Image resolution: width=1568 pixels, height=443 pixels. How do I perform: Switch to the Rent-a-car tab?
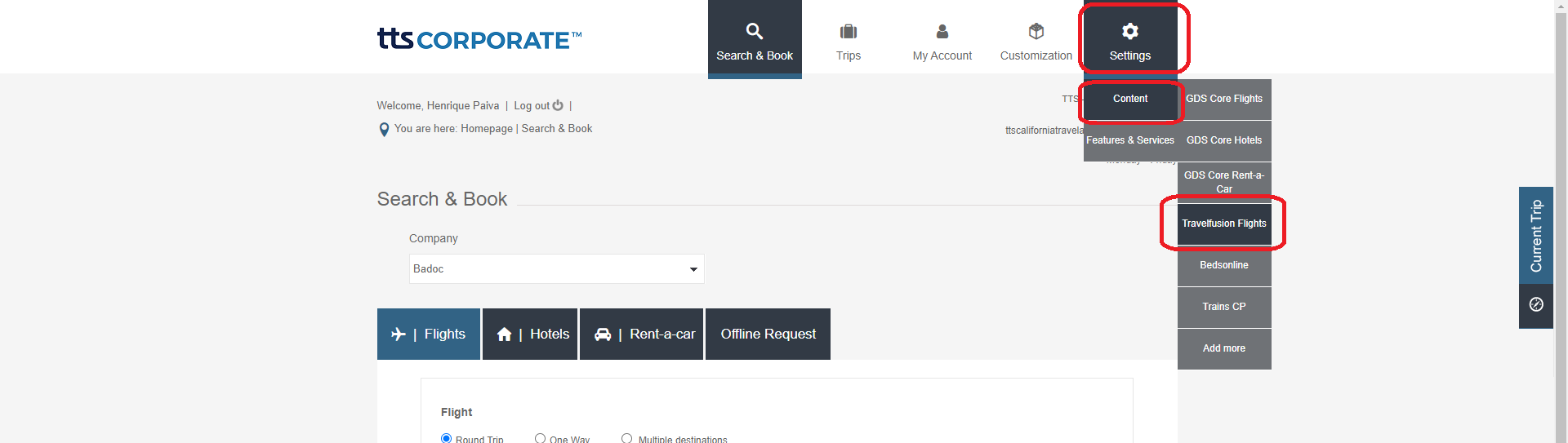(641, 334)
